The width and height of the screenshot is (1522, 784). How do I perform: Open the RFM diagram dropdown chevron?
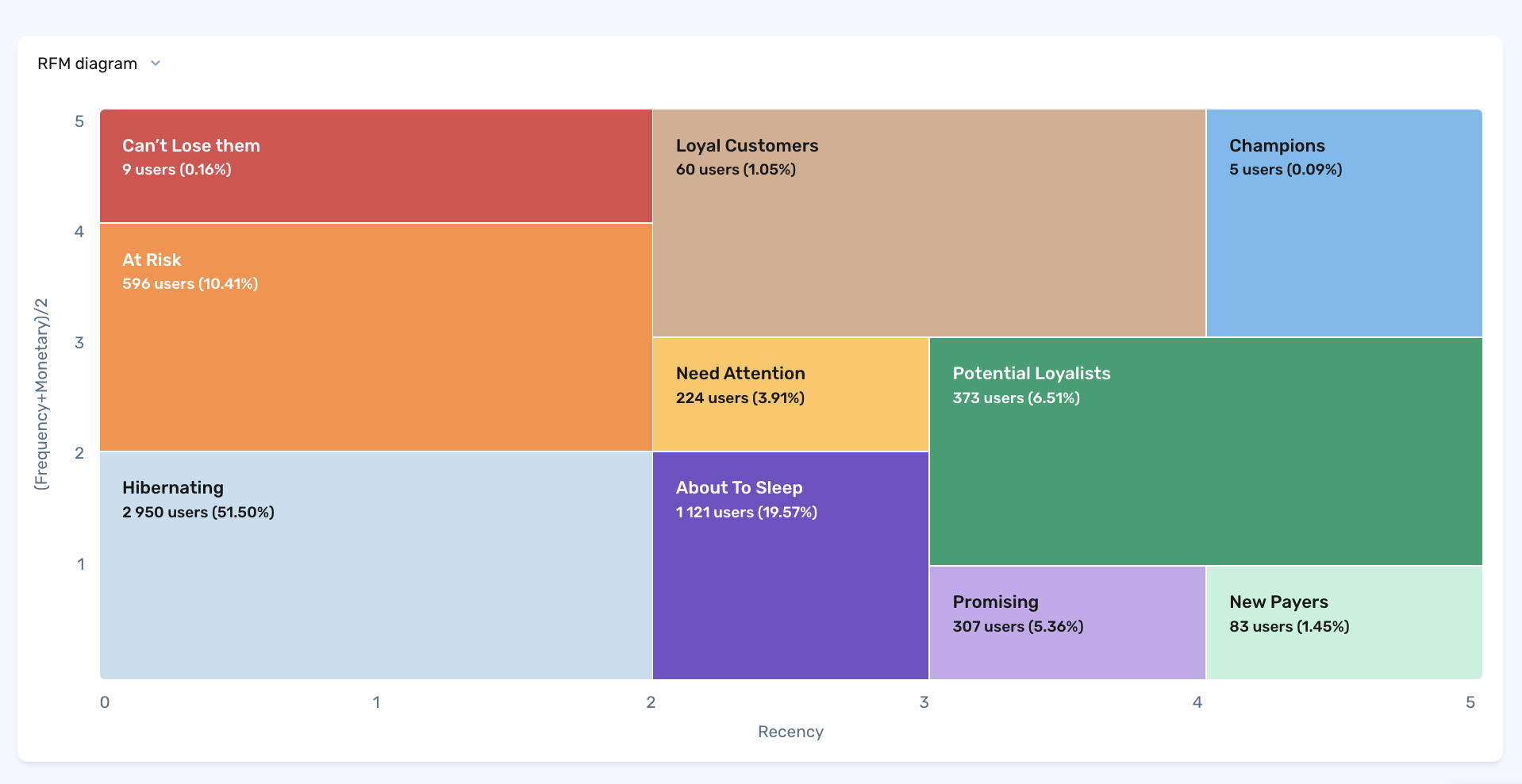click(156, 63)
